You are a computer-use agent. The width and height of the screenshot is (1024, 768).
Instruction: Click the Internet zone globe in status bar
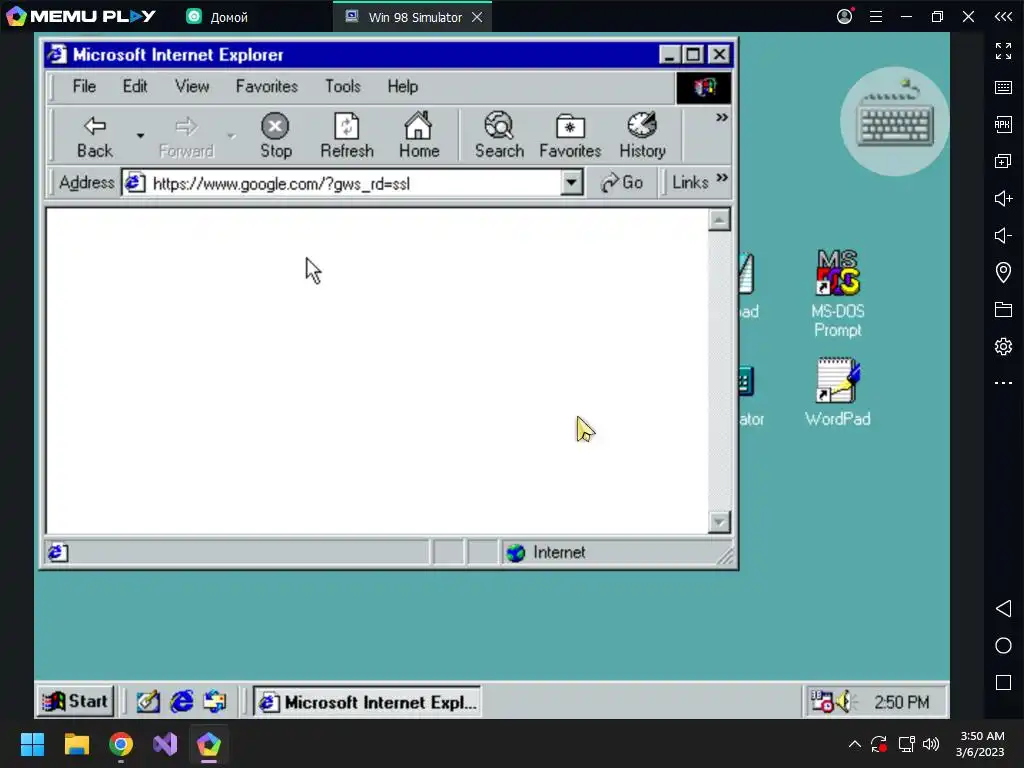tap(516, 552)
